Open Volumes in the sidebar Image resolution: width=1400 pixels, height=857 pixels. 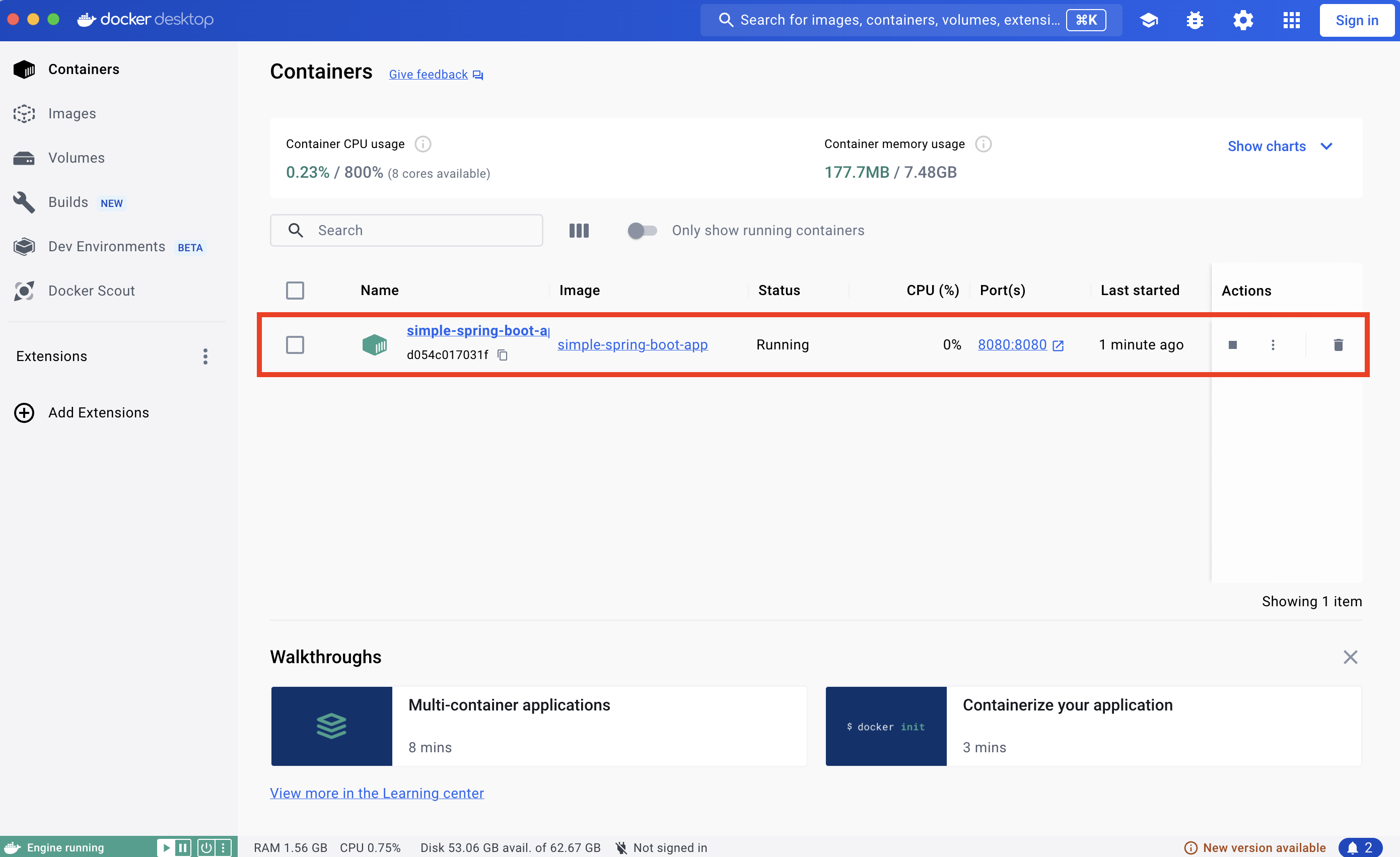pyautogui.click(x=76, y=158)
